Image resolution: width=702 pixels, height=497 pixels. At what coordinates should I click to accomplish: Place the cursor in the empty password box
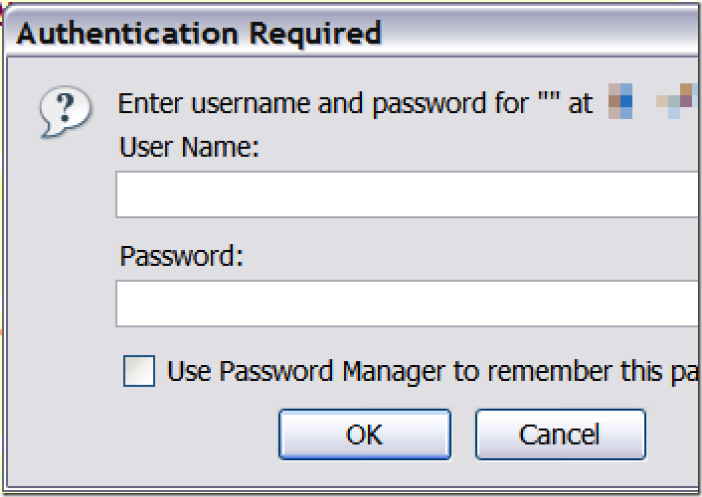pos(408,304)
